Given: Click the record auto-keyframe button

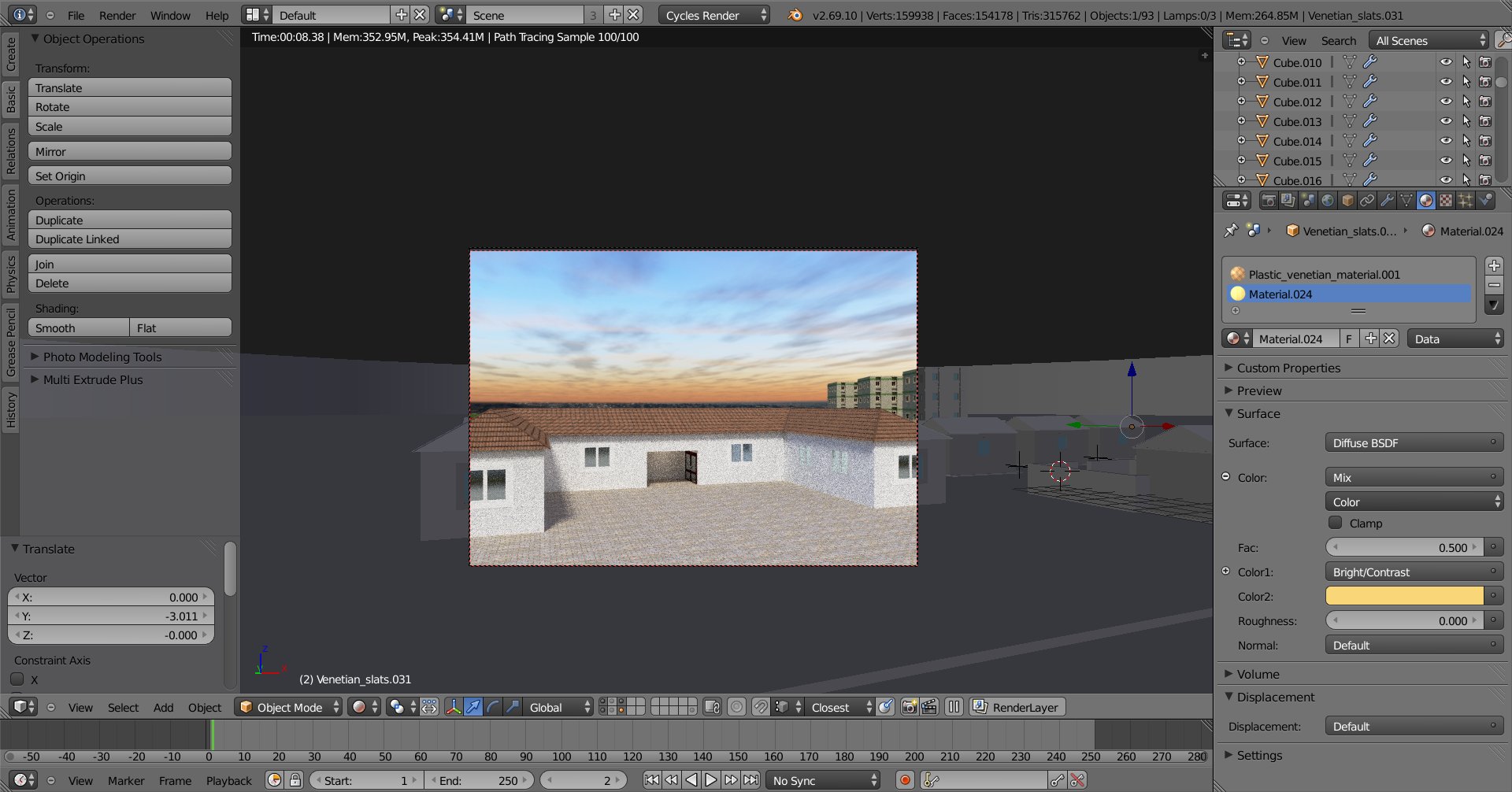Looking at the screenshot, I should tap(905, 780).
